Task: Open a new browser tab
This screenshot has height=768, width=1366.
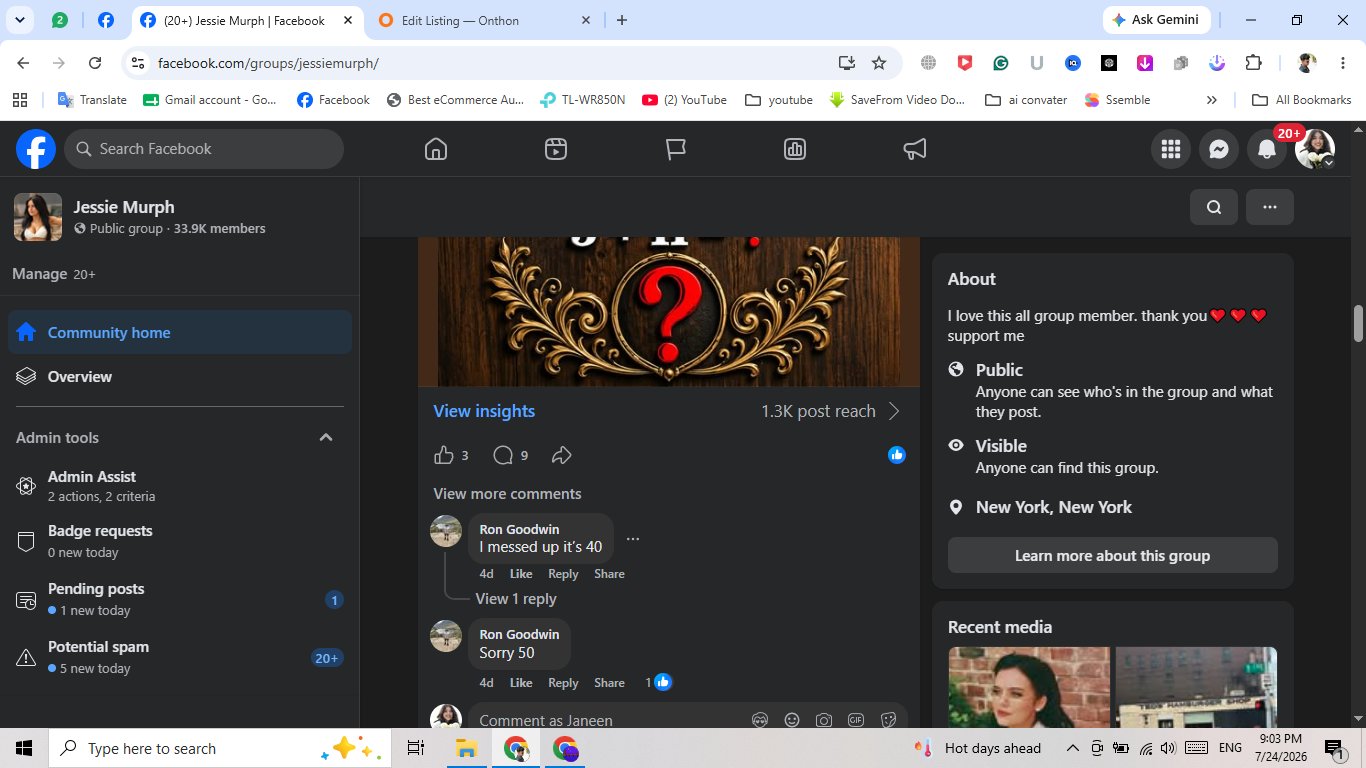Action: tap(621, 20)
